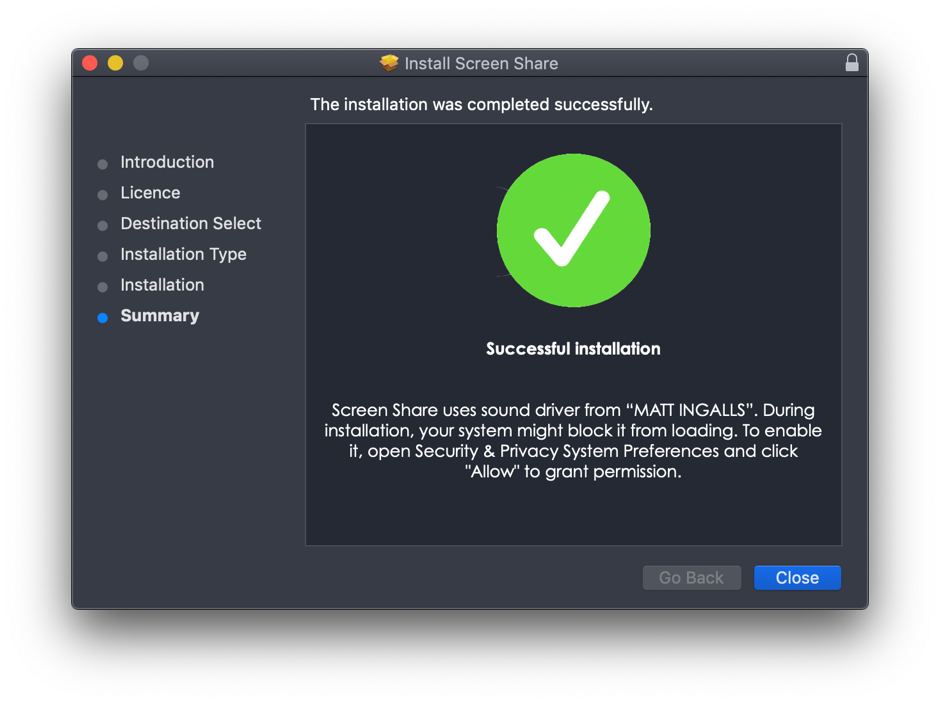Select Installation Type in the sidebar

[183, 254]
